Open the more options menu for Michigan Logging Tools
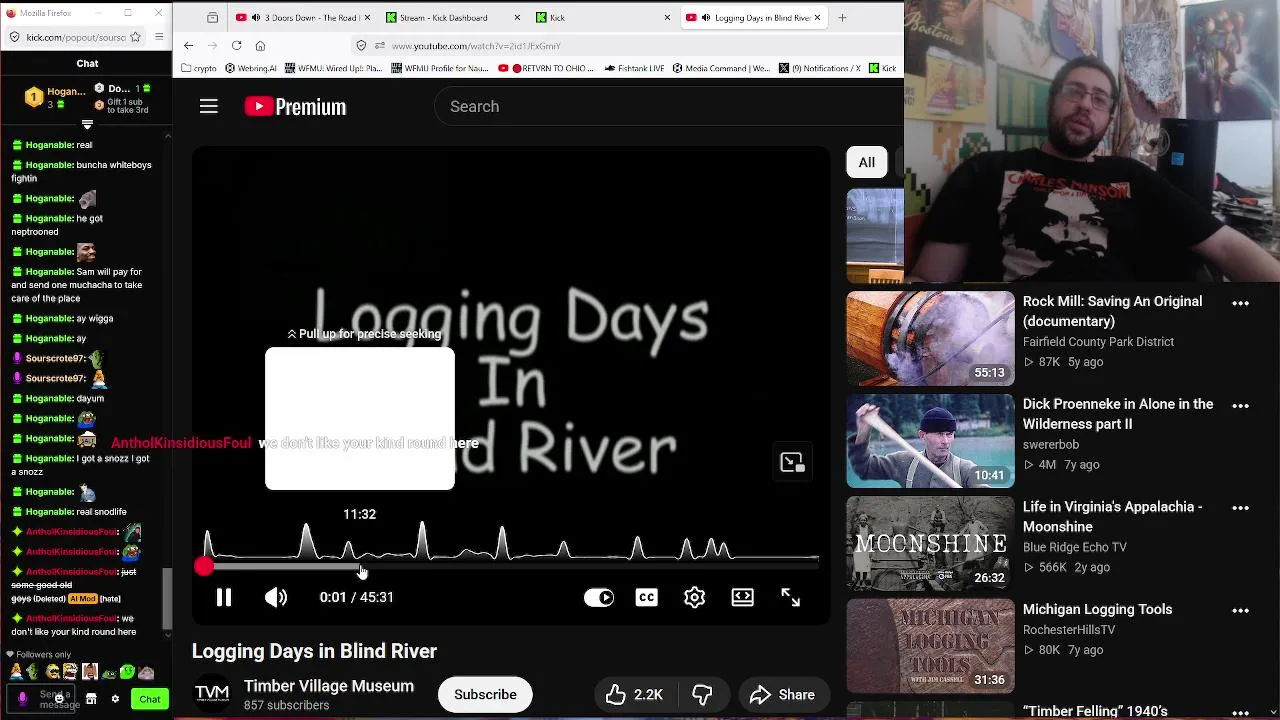Viewport: 1280px width, 720px height. [x=1240, y=610]
